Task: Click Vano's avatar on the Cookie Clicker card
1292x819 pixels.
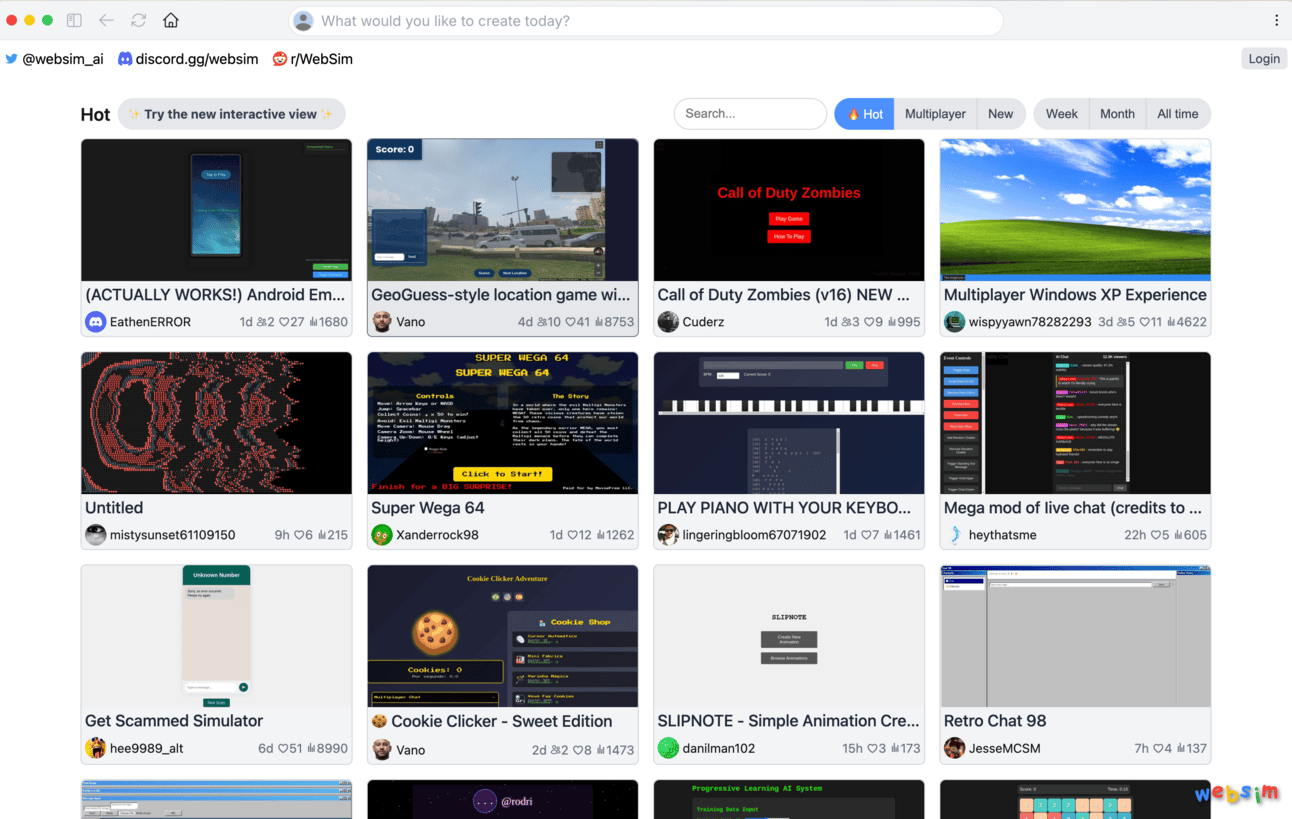Action: coord(382,749)
